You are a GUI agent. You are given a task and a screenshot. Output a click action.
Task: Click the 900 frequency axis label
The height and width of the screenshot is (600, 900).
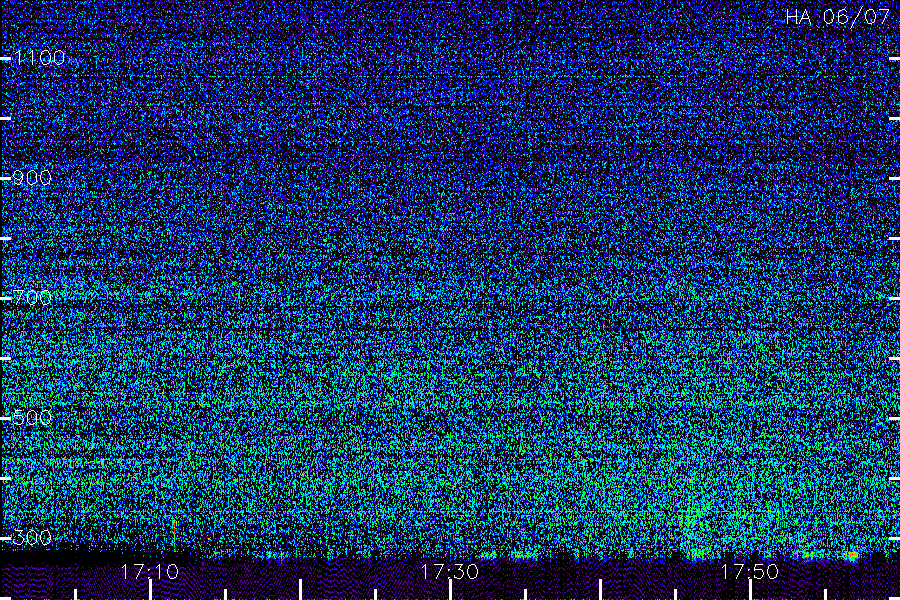coord(32,178)
